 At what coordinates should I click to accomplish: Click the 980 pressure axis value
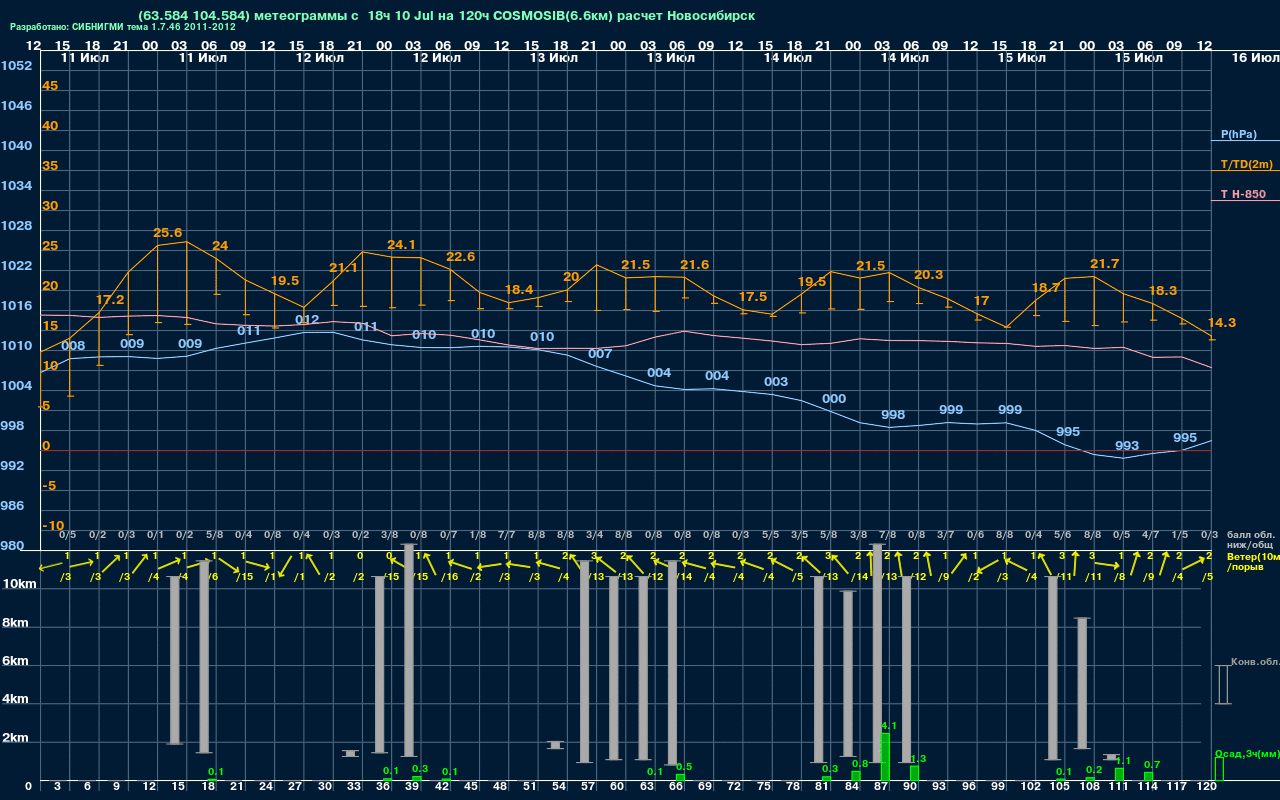[12, 546]
